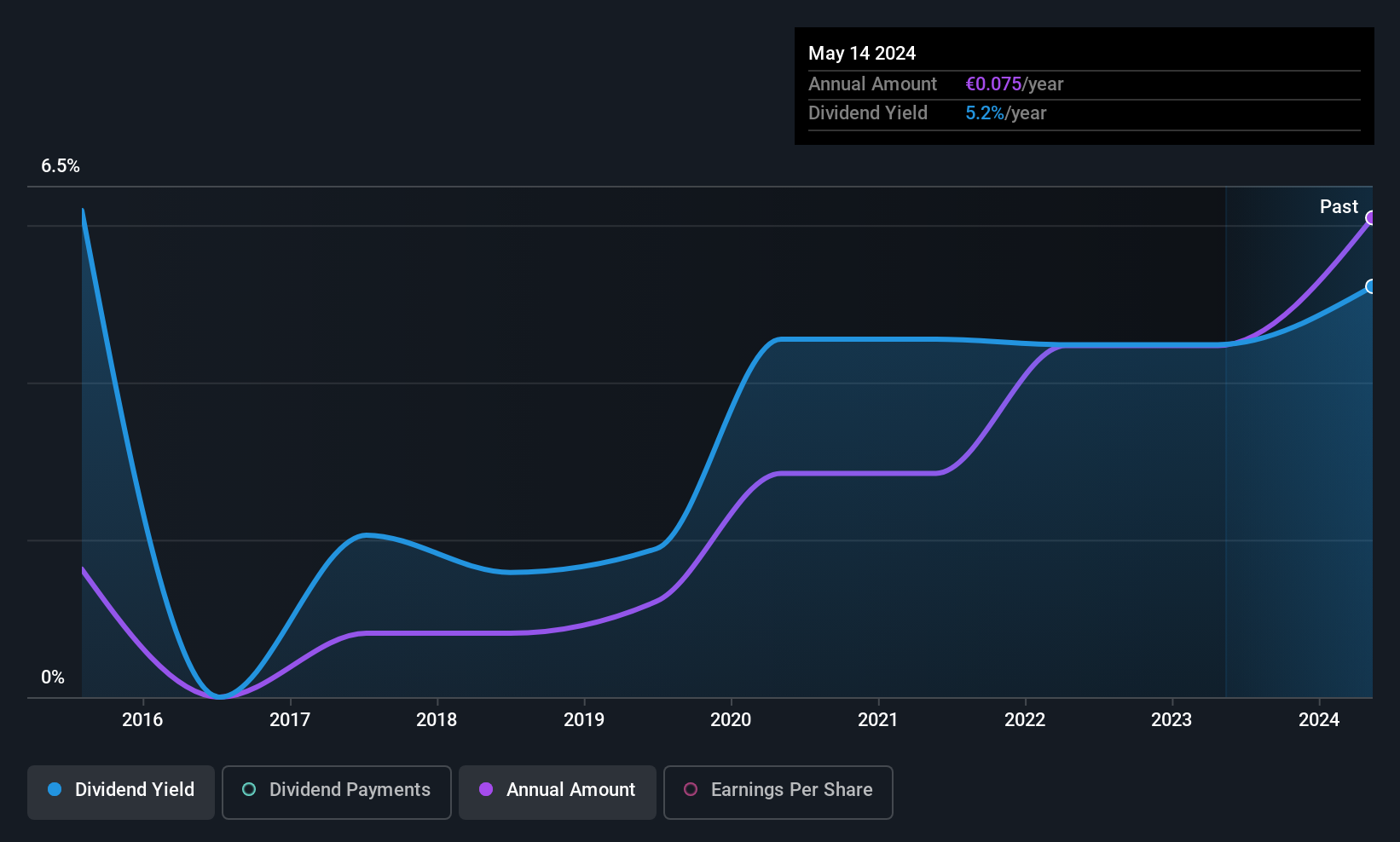Screen dimensions: 1400x842
Task: Click the 6.5% y-axis label
Action: (61, 166)
